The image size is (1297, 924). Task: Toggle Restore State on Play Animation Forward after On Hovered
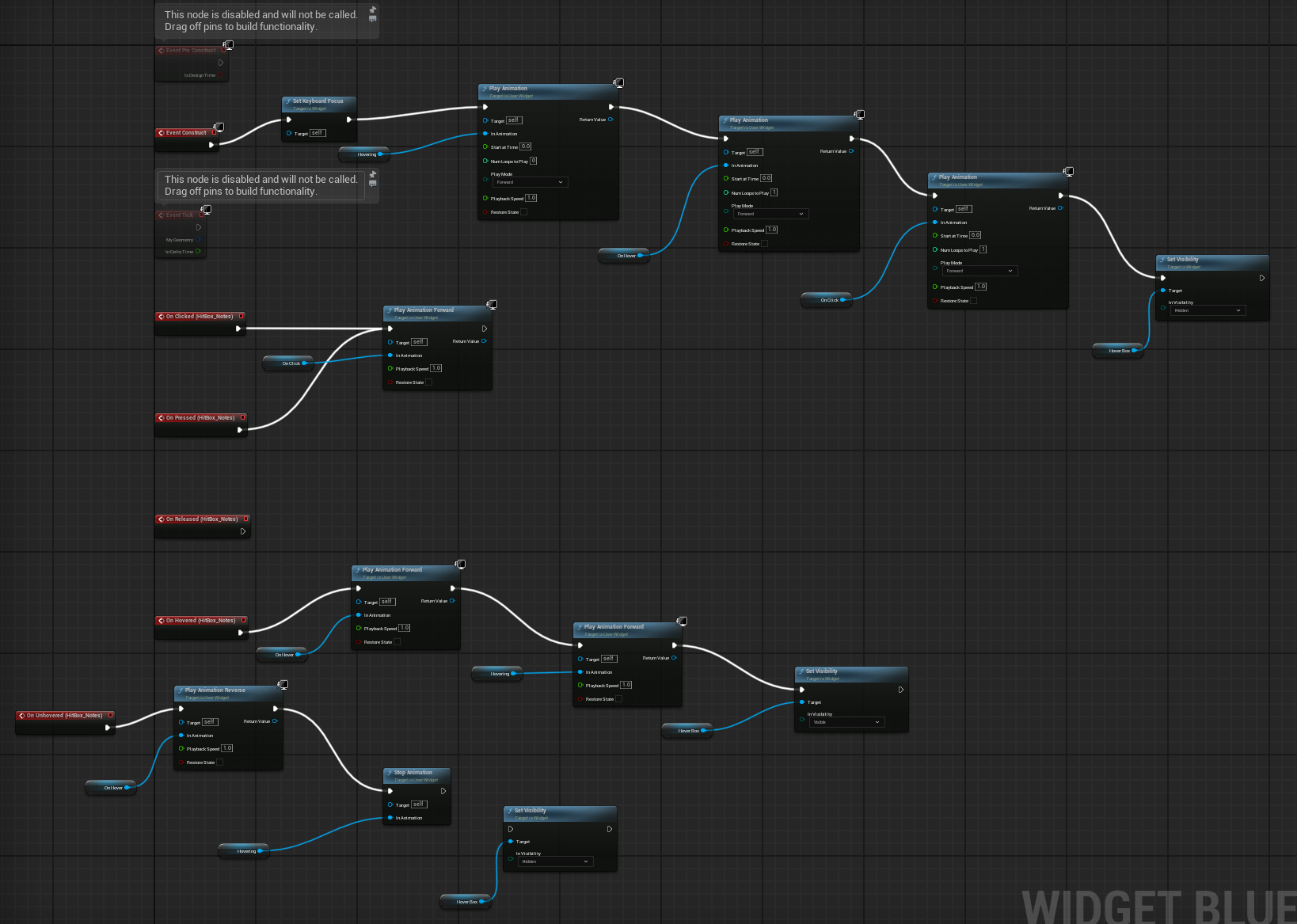[x=397, y=642]
